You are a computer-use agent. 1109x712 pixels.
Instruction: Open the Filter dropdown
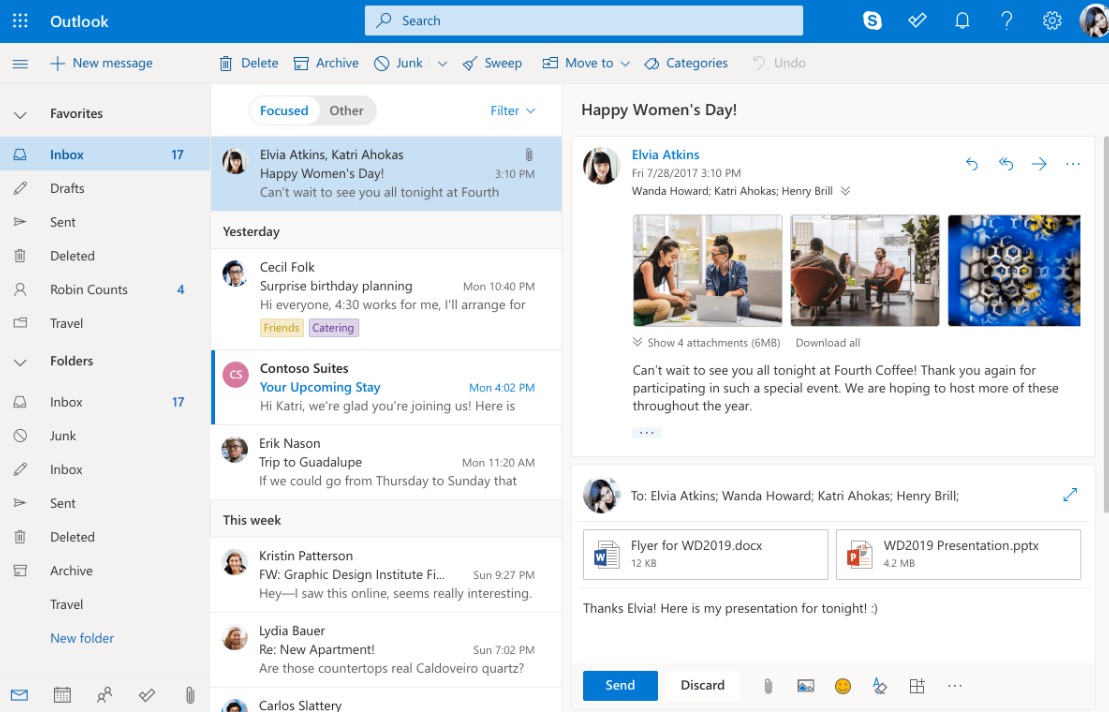513,111
